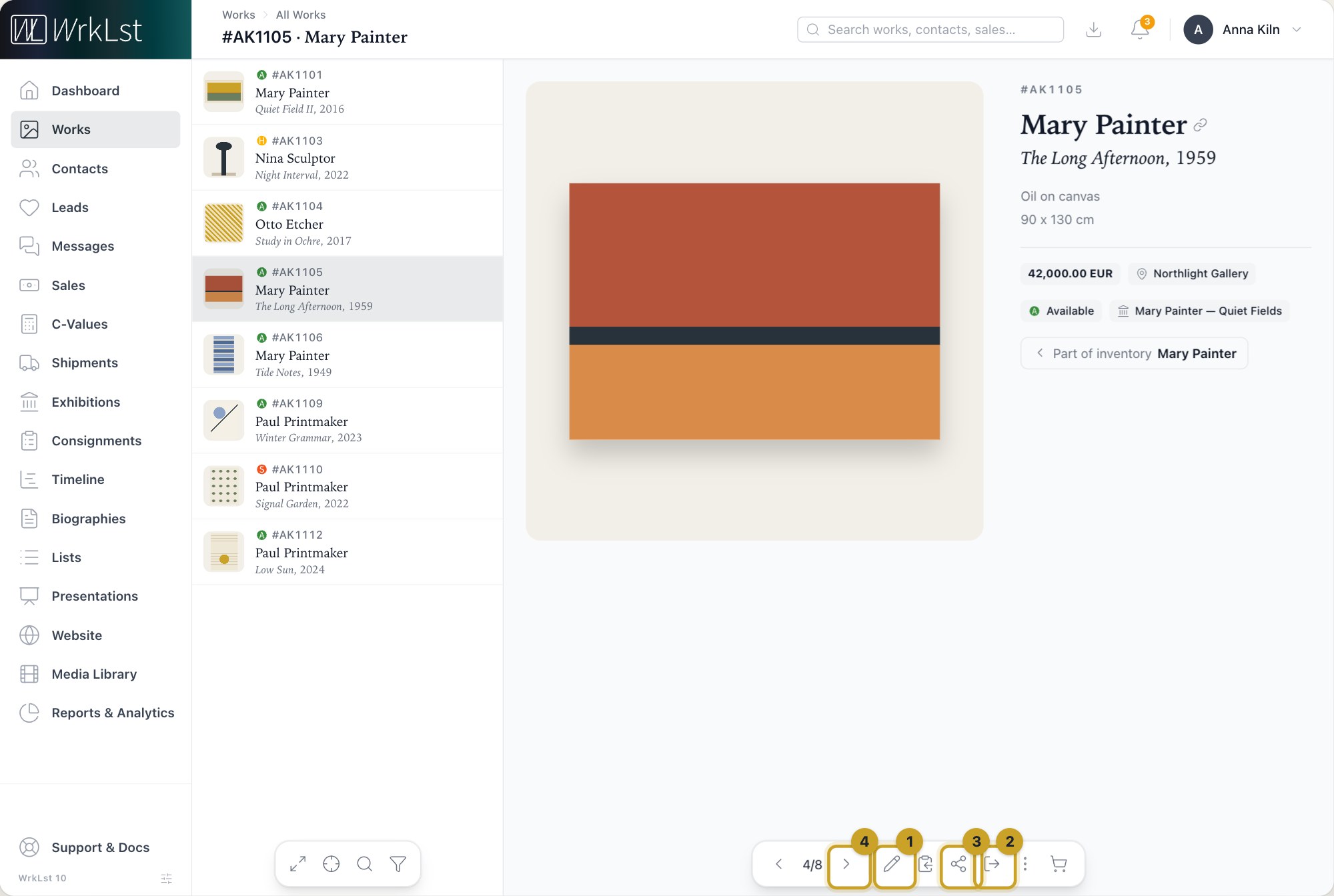Viewport: 1334px width, 896px height.
Task: Select work #AK1103 Nina Sculptor
Action: [348, 158]
